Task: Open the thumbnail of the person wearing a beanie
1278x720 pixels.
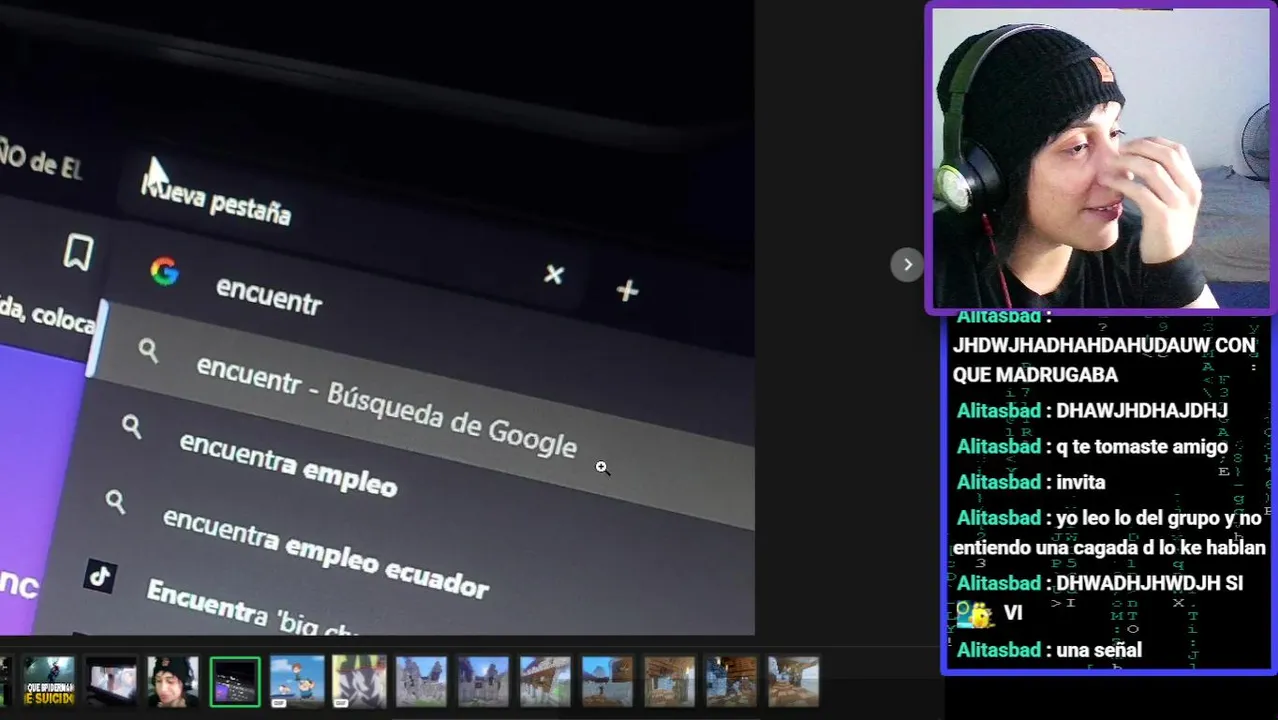Action: pos(173,681)
